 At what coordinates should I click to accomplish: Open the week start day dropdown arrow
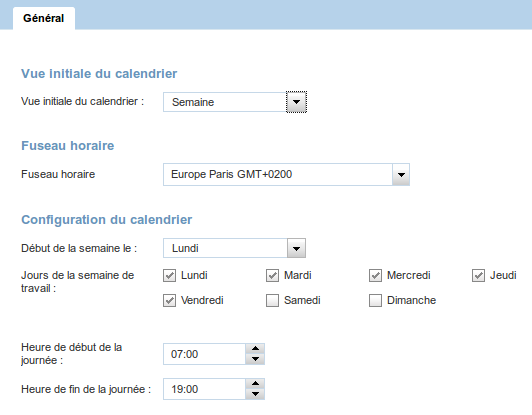tap(296, 248)
